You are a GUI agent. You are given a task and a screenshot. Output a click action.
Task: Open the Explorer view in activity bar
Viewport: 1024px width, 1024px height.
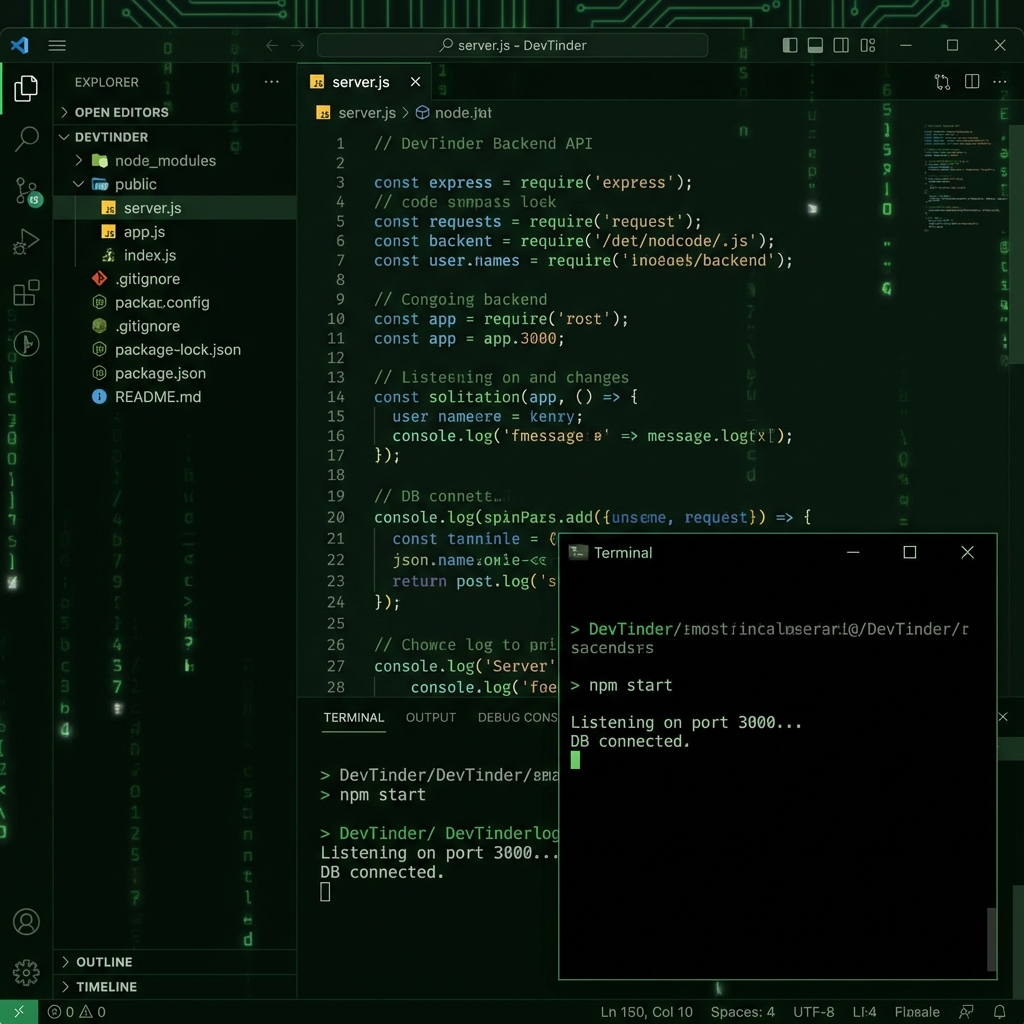tap(26, 89)
